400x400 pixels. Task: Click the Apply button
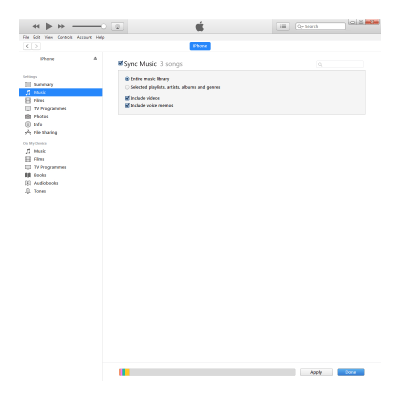(316, 372)
